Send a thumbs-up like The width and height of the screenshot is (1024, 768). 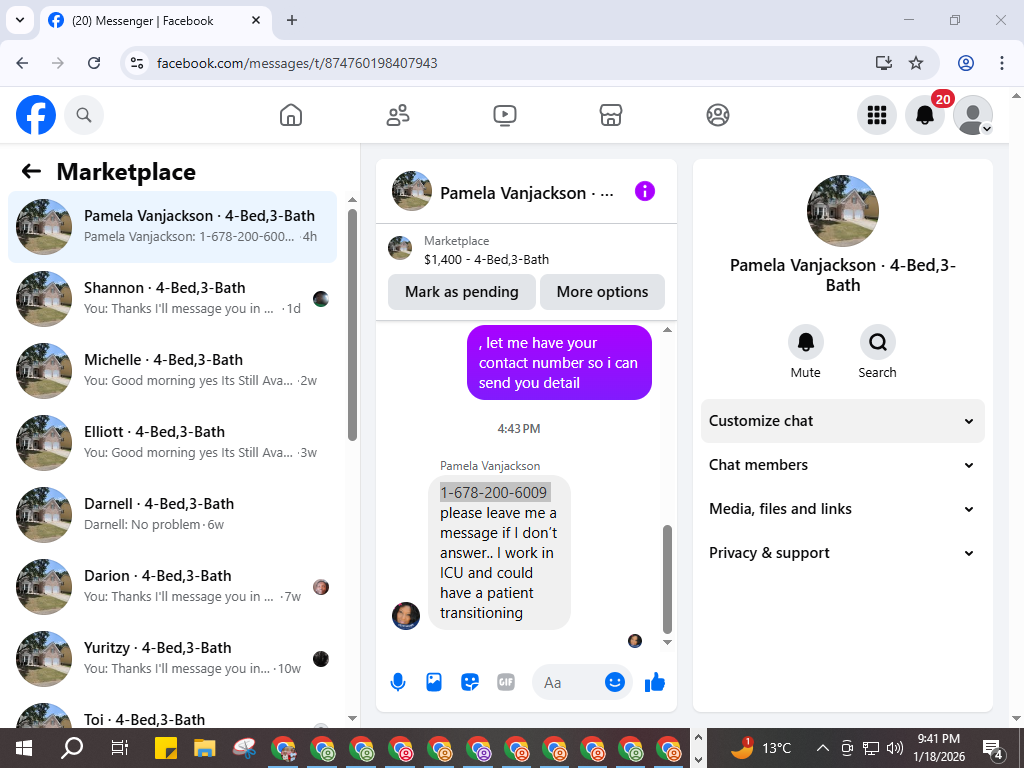(654, 682)
